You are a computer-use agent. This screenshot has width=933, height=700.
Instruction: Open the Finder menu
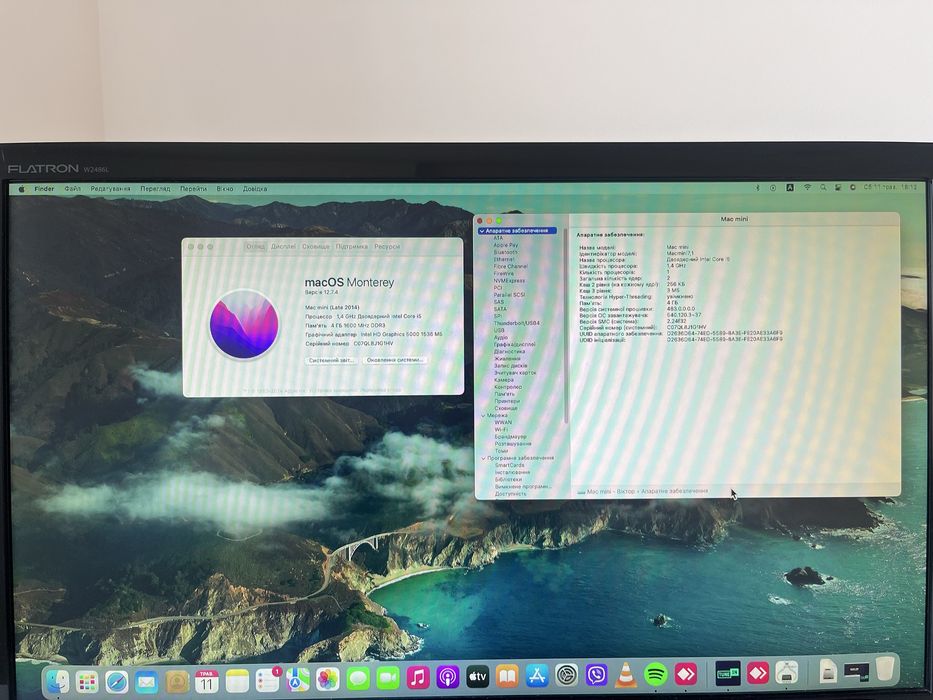point(44,189)
